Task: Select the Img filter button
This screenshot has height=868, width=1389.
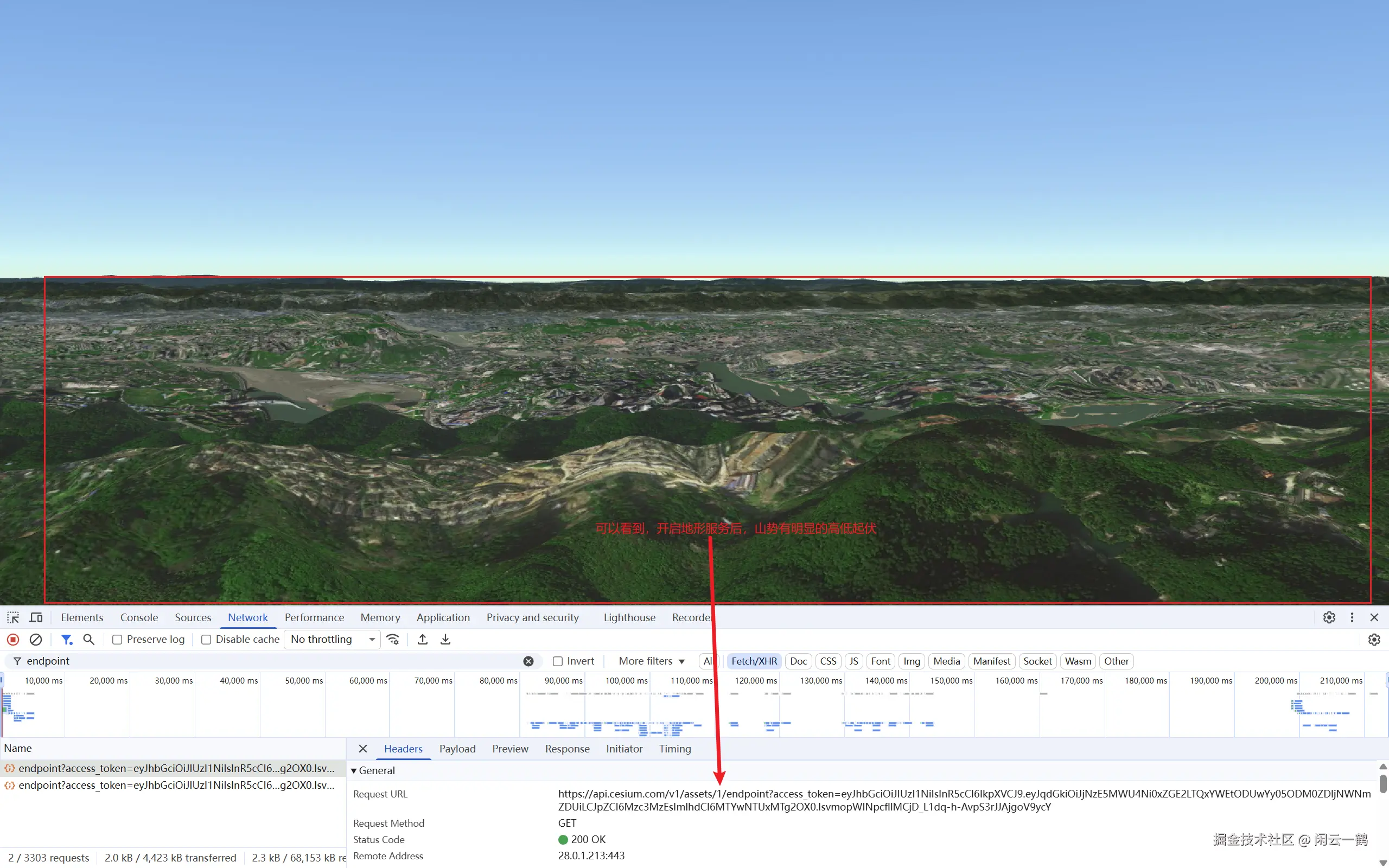Action: (x=911, y=661)
